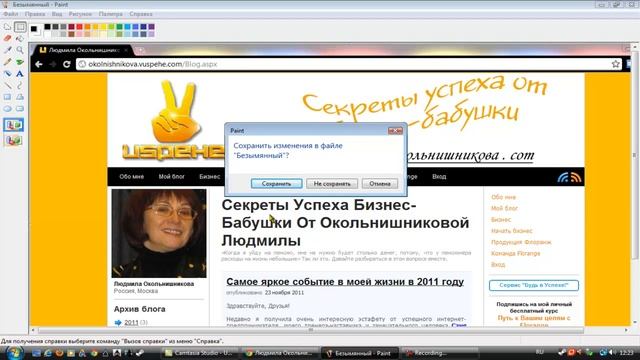Choose the opaque selection option
The width and height of the screenshot is (640, 360).
pyautogui.click(x=13, y=125)
